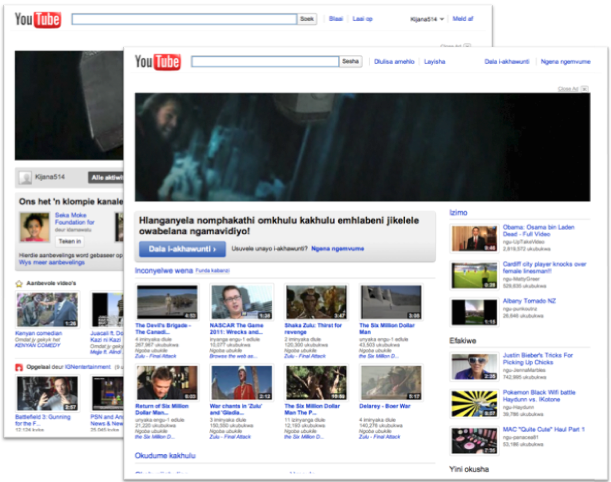Open the Funda kabanzi link
The width and height of the screenshot is (611, 482).
(x=212, y=270)
